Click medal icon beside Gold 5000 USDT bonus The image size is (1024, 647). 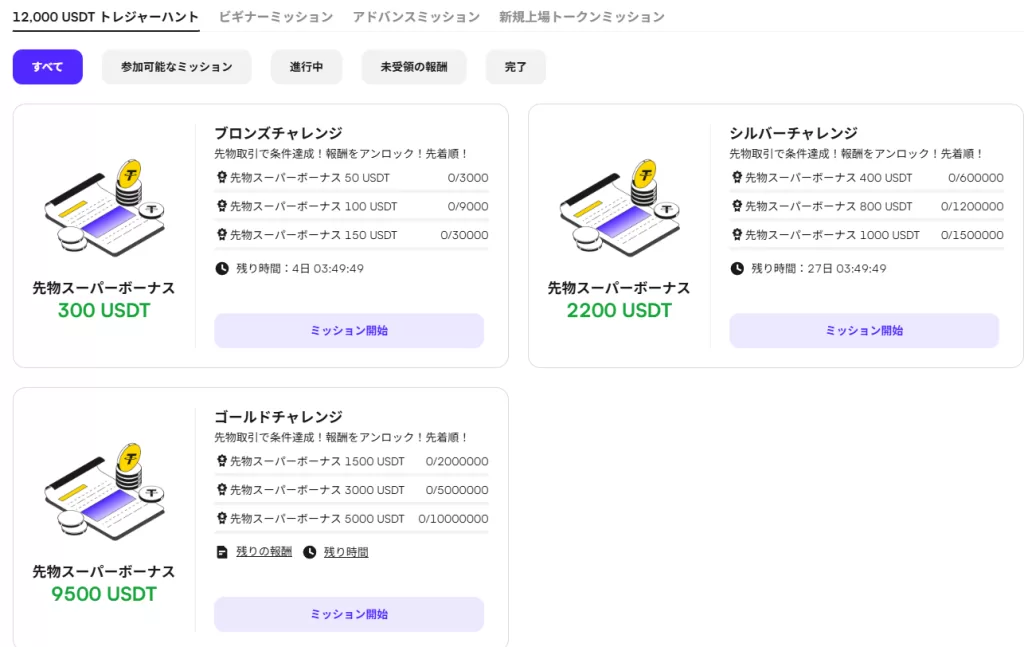pyautogui.click(x=222, y=518)
